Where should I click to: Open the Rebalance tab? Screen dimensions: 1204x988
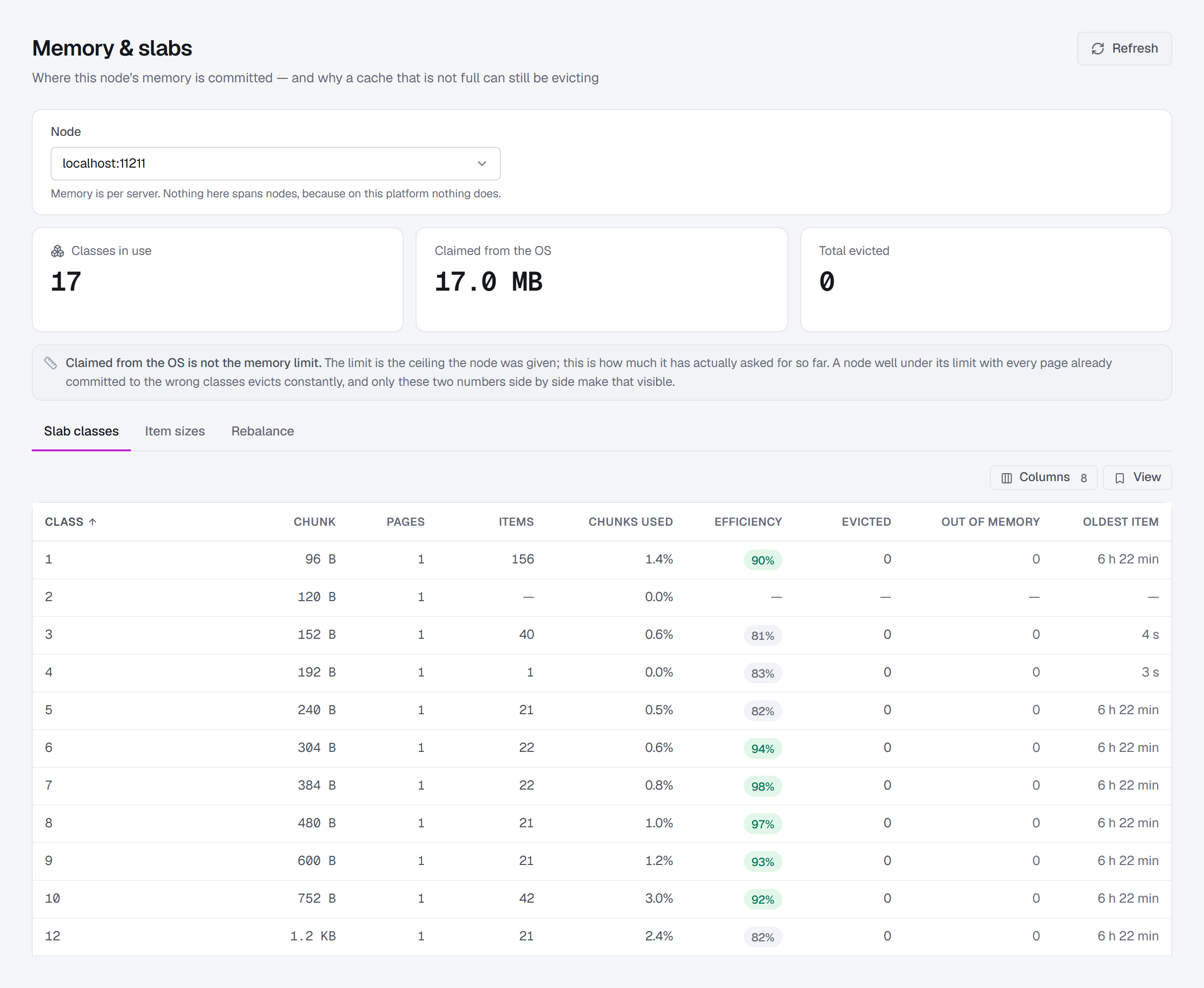(x=262, y=431)
